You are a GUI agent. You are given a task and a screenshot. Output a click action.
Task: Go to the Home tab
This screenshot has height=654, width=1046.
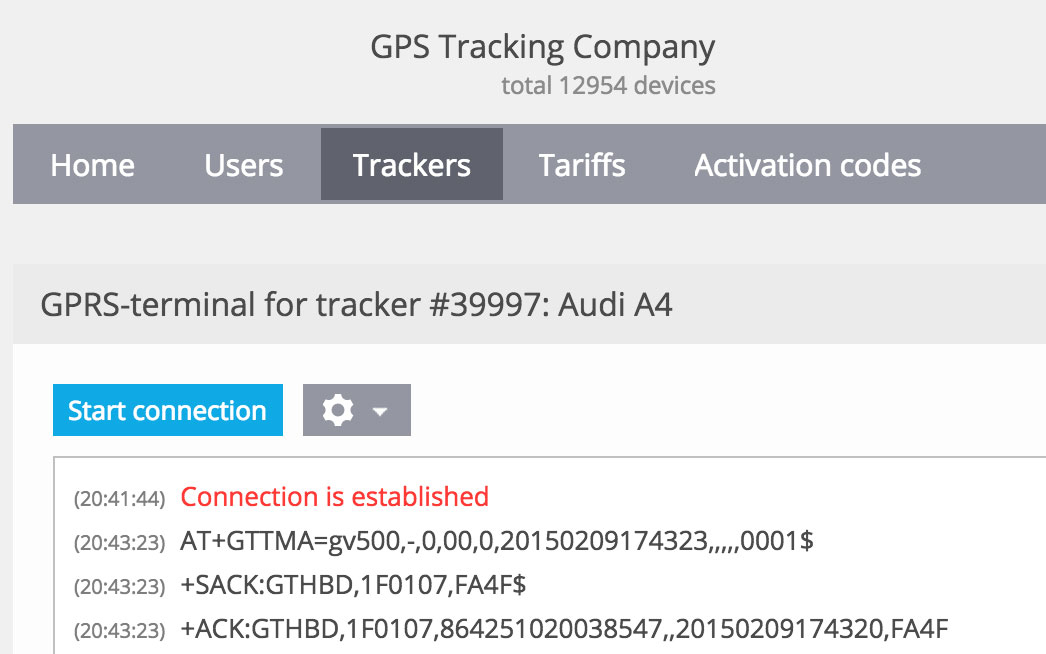[93, 165]
